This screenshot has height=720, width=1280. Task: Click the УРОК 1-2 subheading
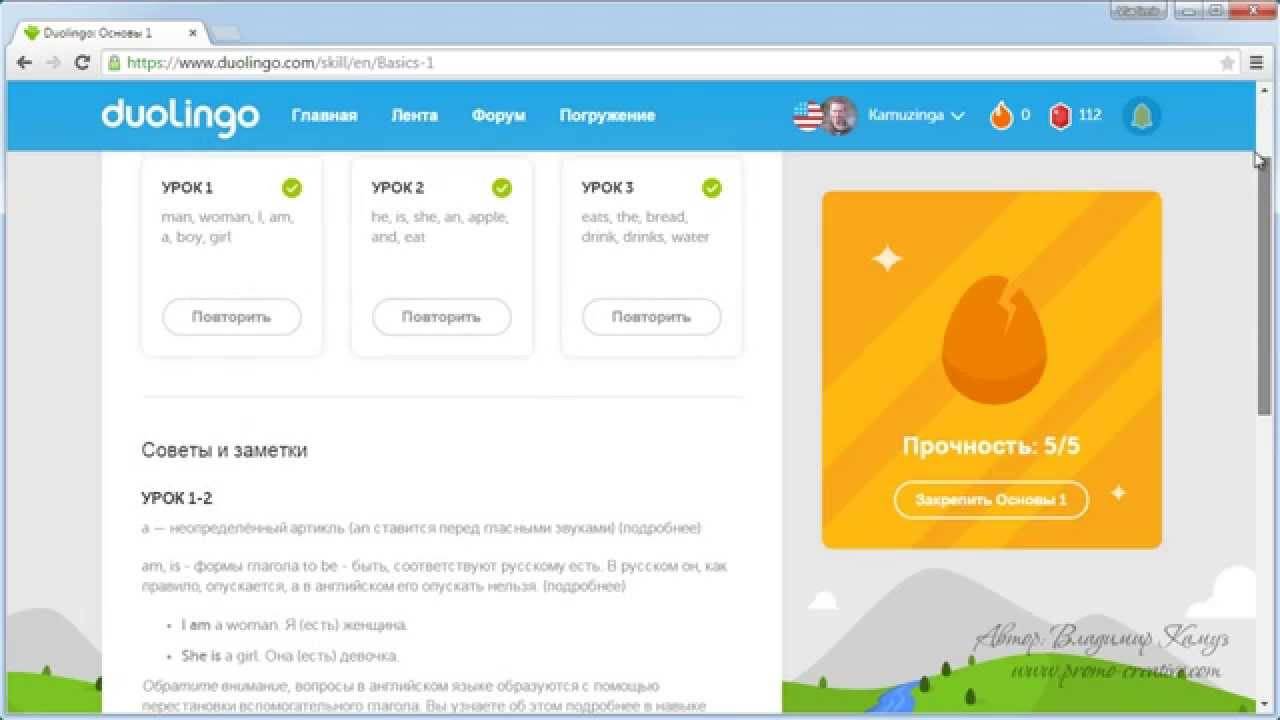pos(177,498)
